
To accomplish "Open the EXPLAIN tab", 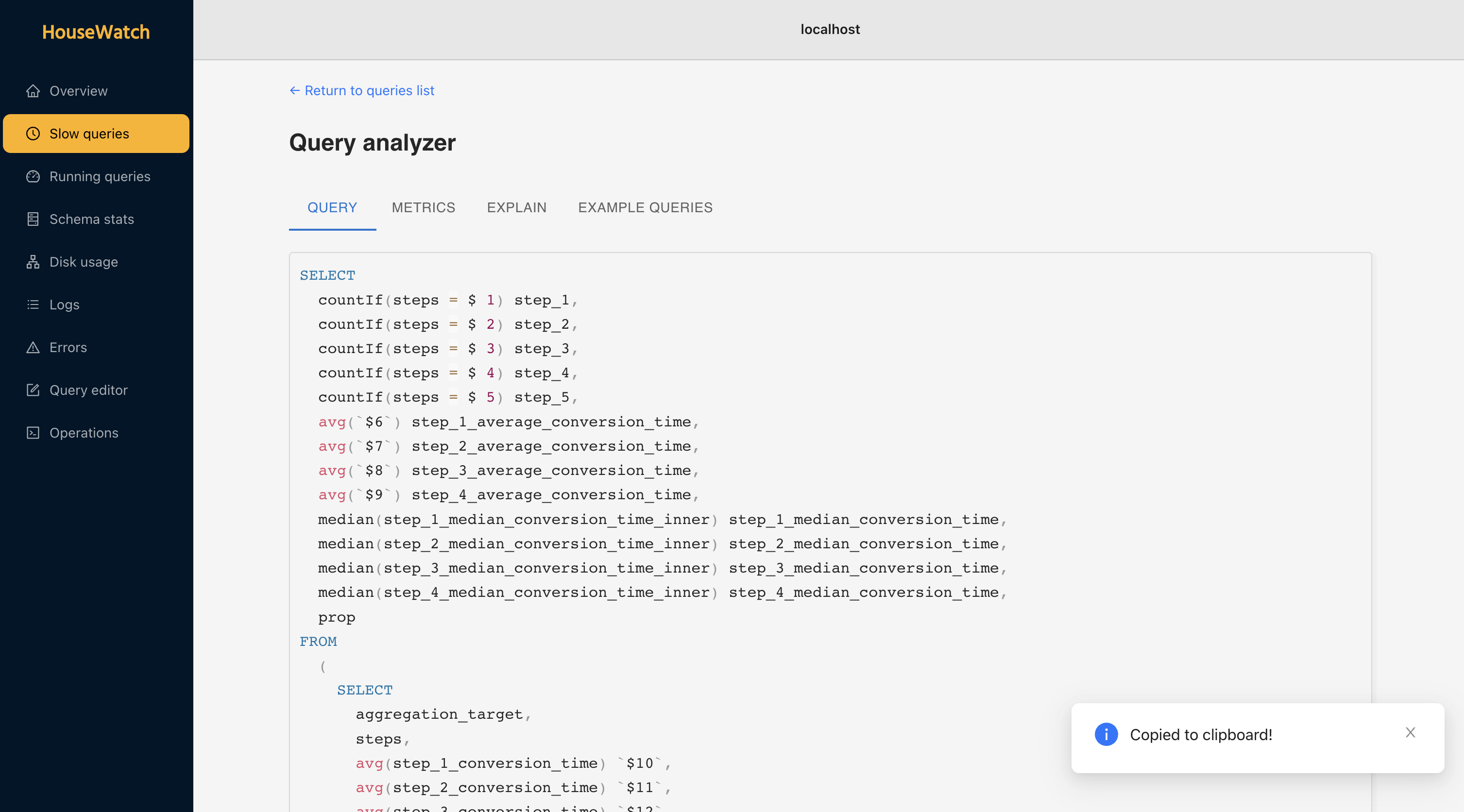I will [x=516, y=207].
